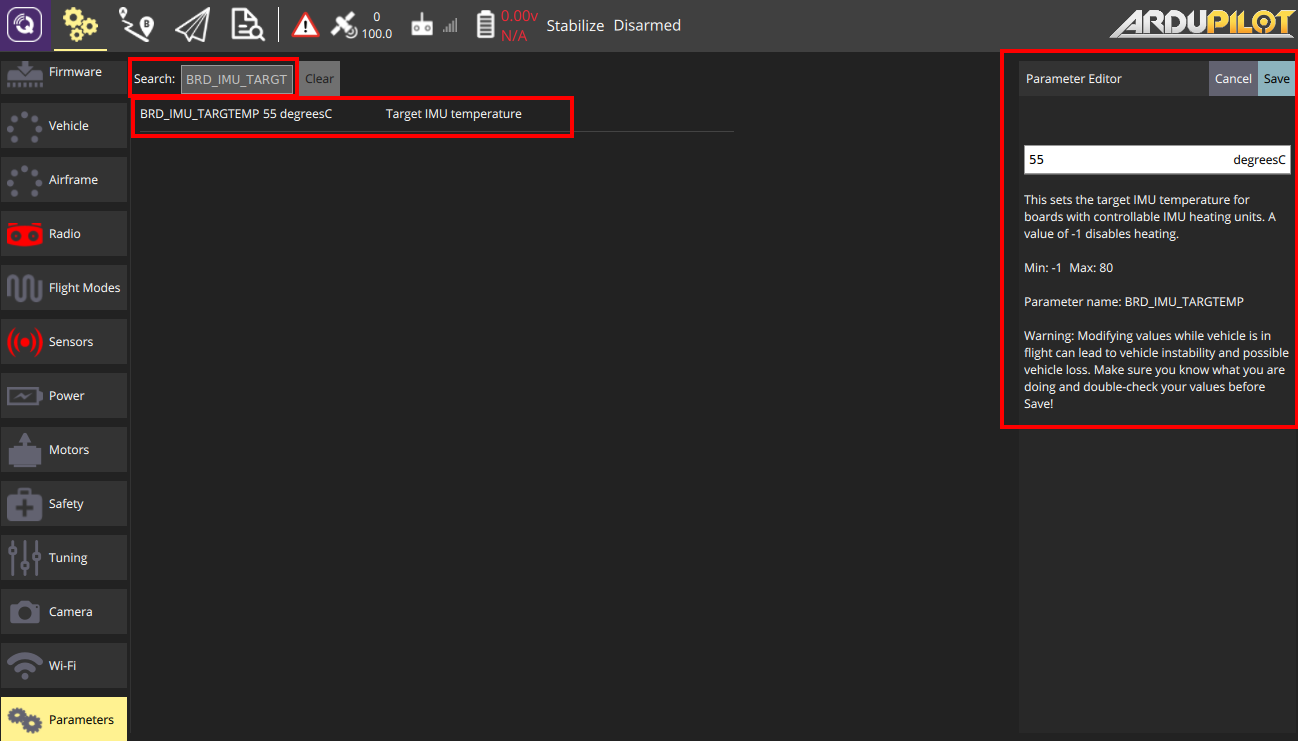The width and height of the screenshot is (1298, 741).
Task: Open Radio setup page
Action: (64, 234)
